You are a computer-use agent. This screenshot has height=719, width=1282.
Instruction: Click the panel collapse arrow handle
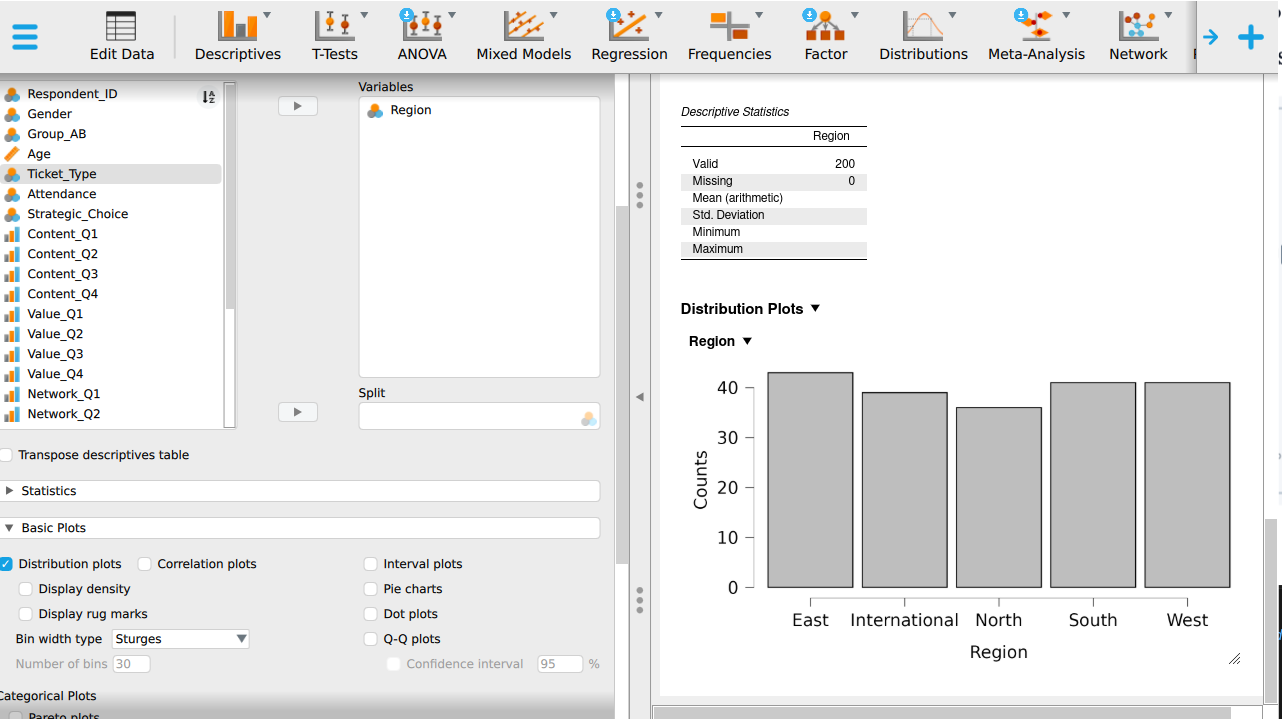tap(640, 397)
